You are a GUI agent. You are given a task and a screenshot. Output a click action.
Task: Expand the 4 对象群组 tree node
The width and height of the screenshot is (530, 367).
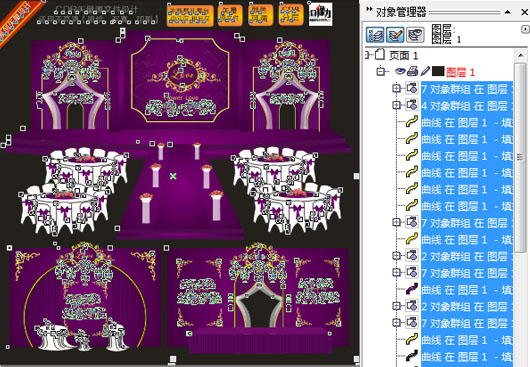click(x=396, y=105)
